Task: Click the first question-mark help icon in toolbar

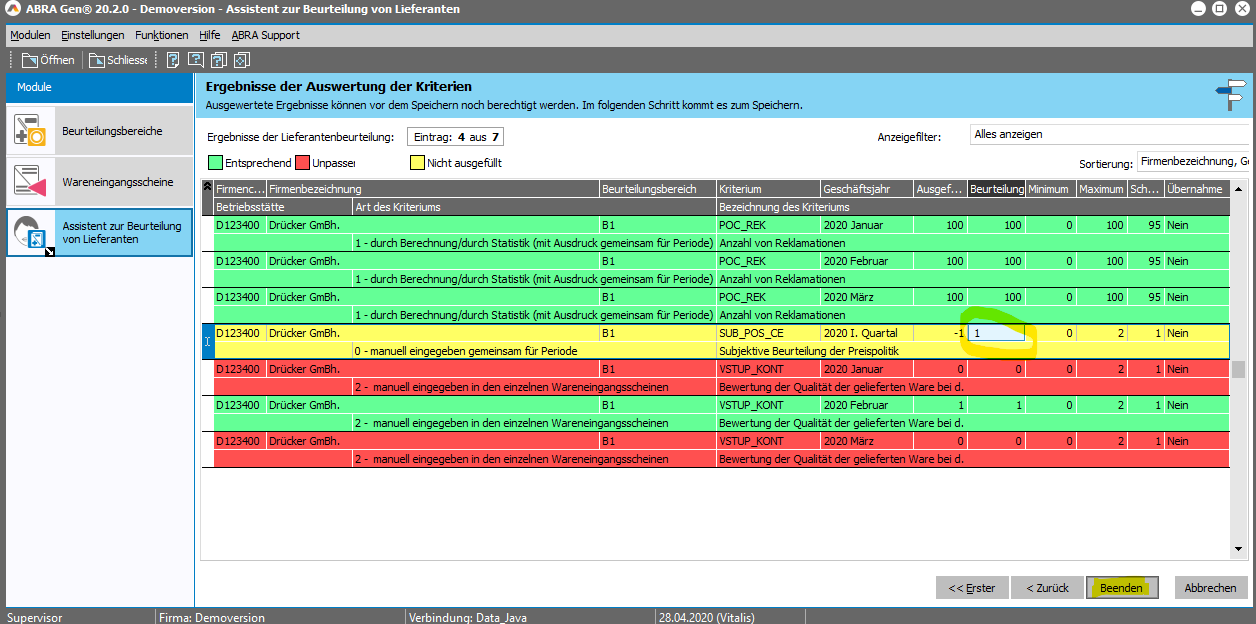Action: point(173,60)
